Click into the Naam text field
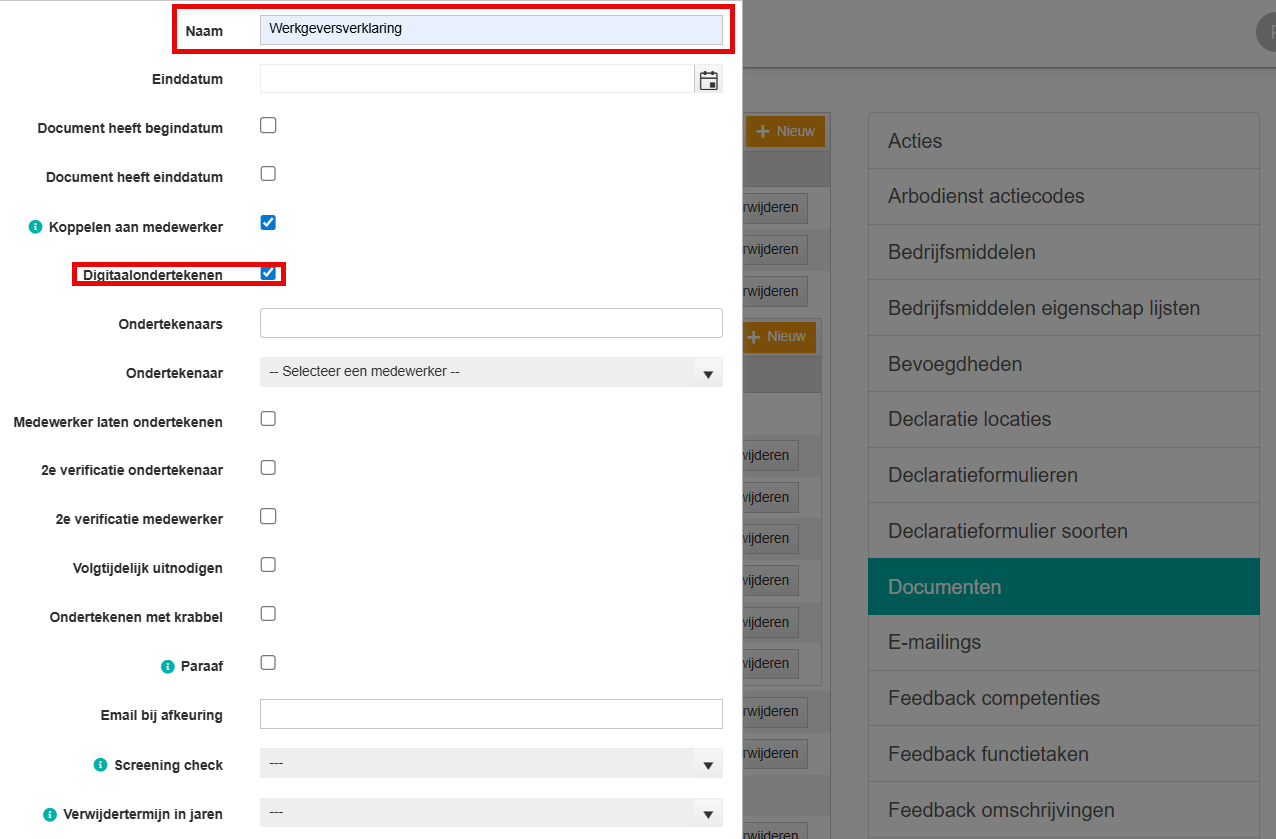The height and width of the screenshot is (839, 1276). coord(490,29)
